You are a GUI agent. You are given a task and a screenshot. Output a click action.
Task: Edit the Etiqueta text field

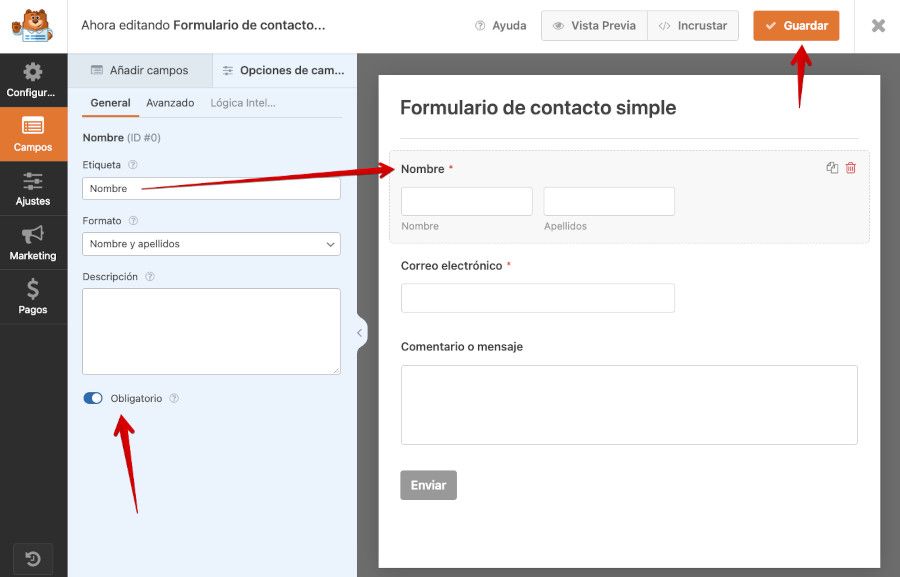pyautogui.click(x=211, y=188)
